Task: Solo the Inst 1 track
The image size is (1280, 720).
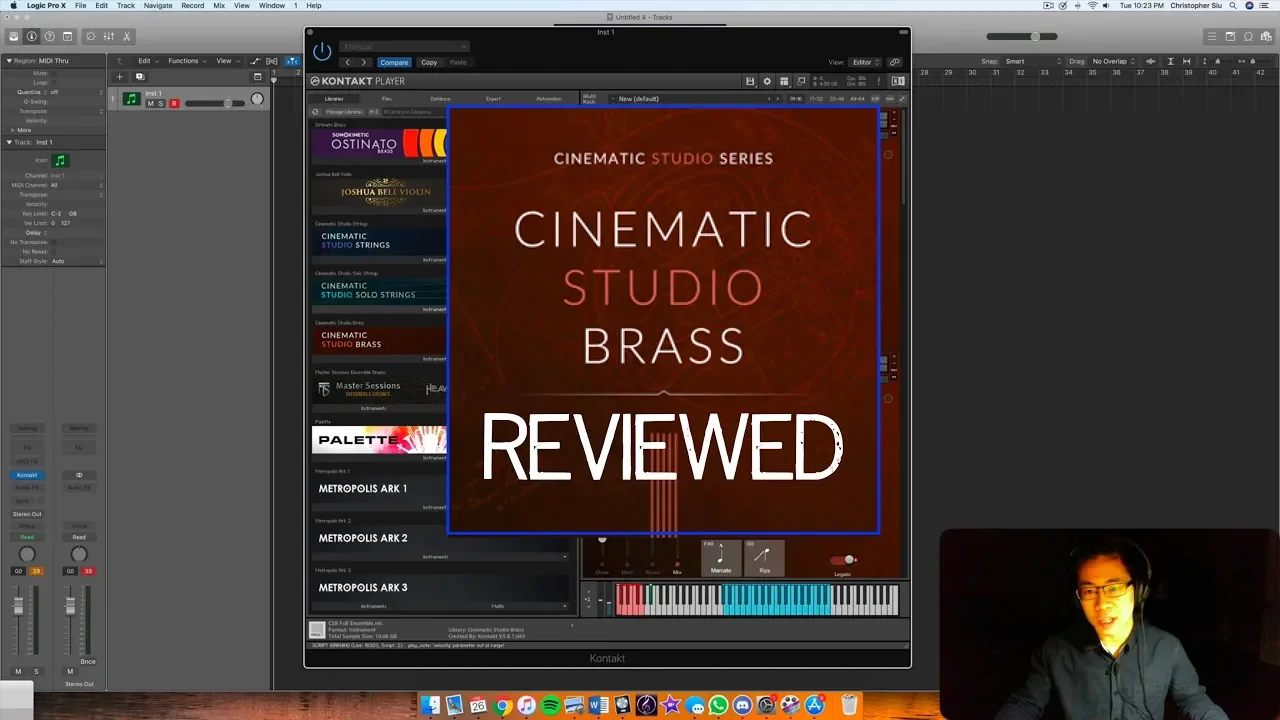Action: [x=161, y=103]
